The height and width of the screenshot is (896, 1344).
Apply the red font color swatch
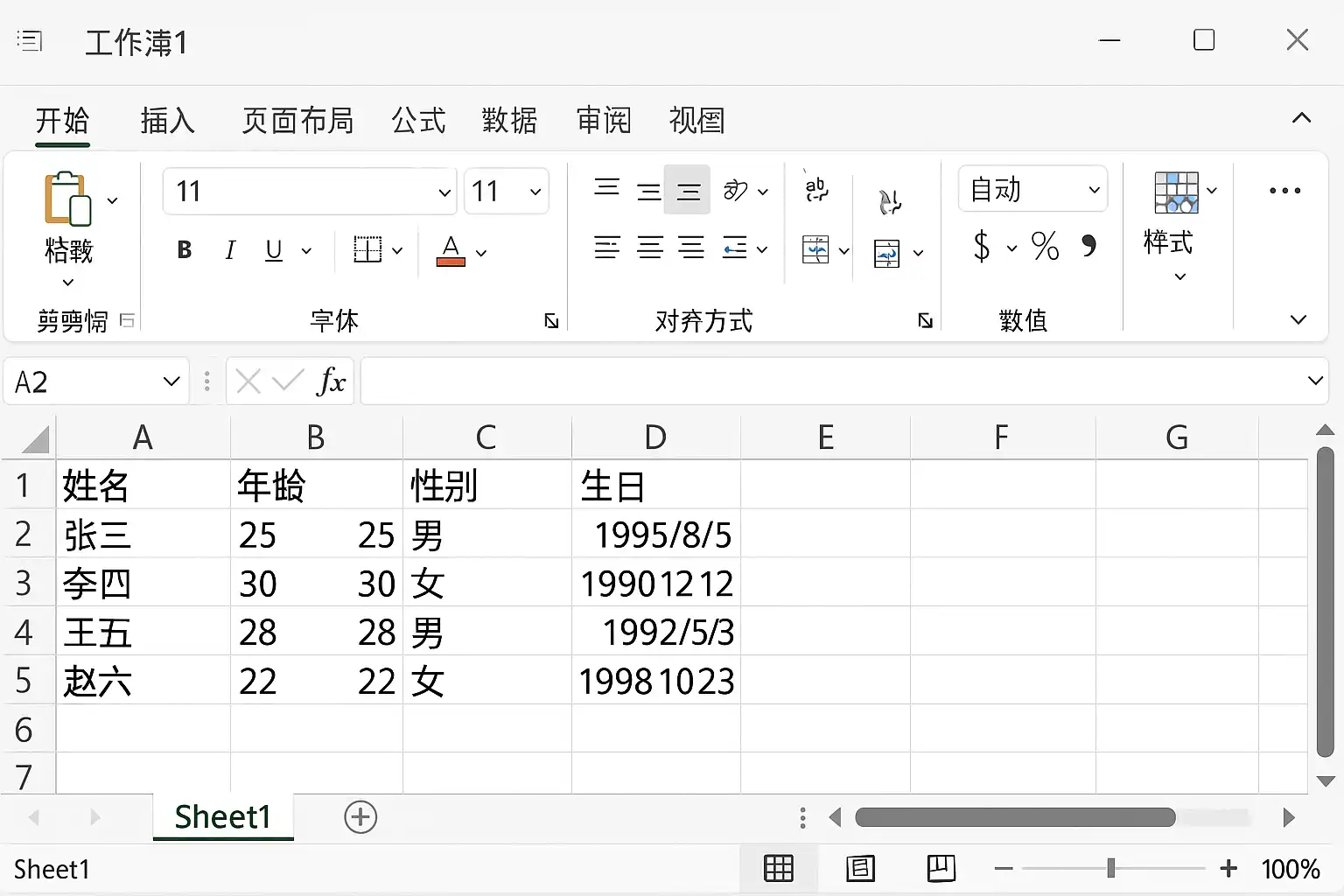451,251
